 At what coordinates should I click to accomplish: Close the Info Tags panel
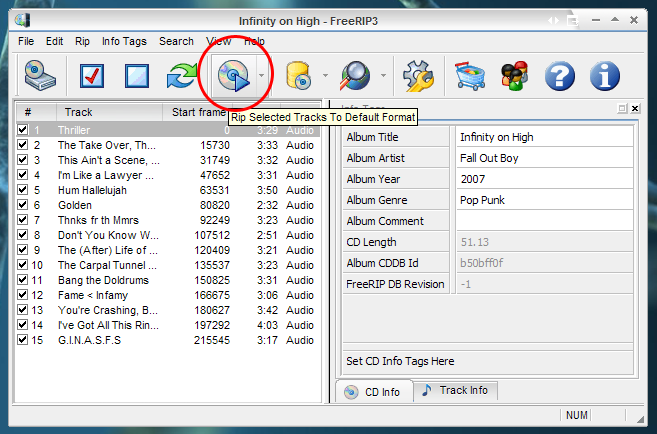[635, 108]
